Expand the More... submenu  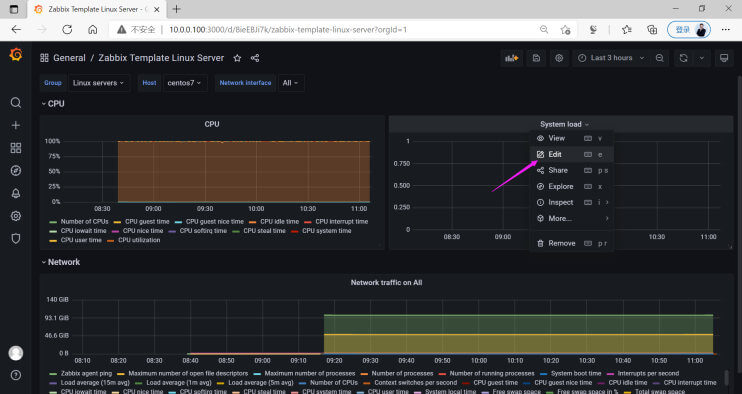(x=572, y=218)
